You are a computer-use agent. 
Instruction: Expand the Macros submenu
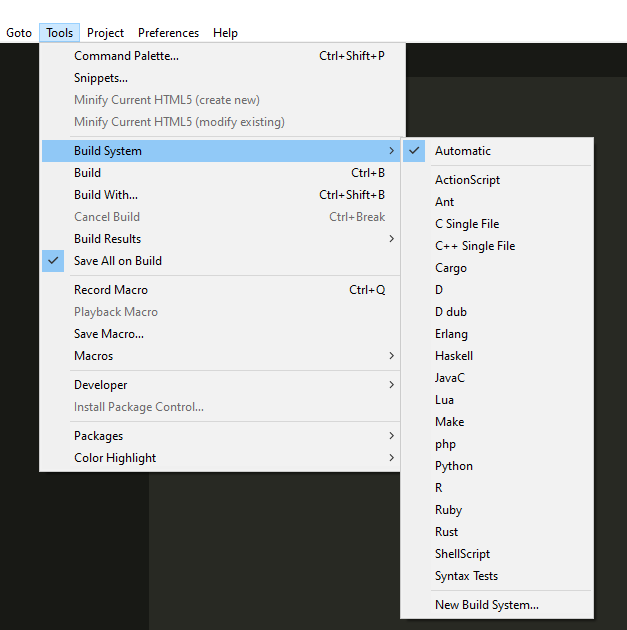pos(93,356)
